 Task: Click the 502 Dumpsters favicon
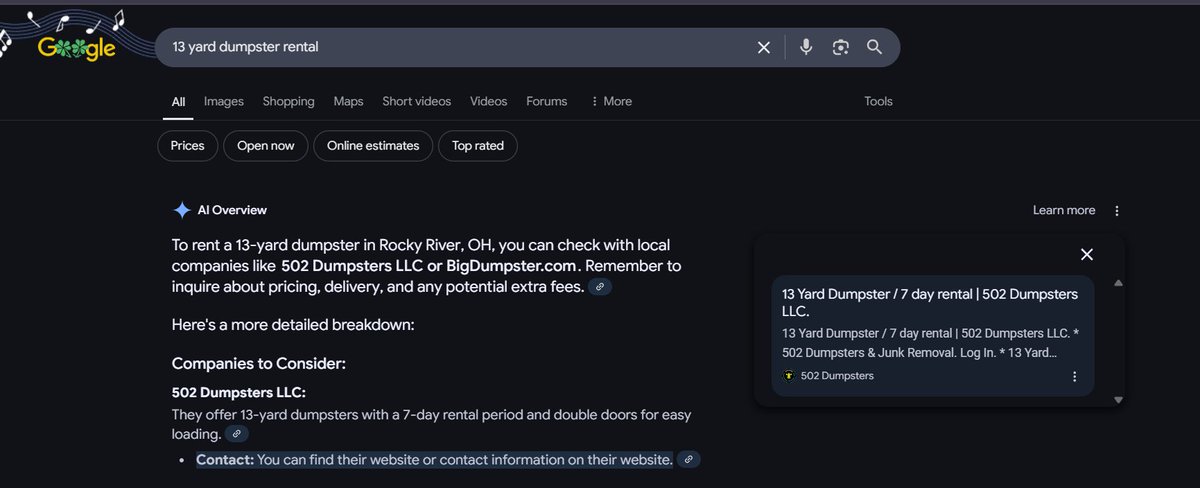click(788, 376)
